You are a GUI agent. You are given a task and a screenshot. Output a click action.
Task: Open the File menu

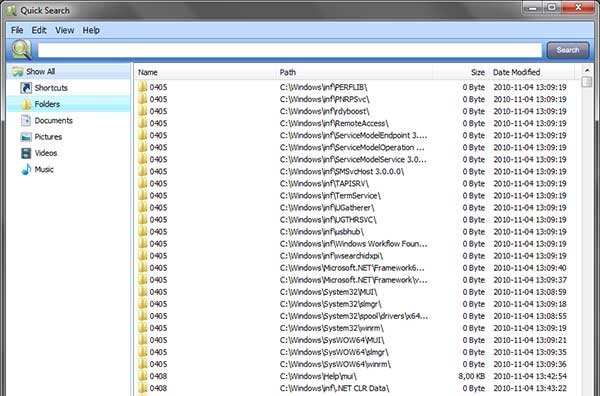pos(17,30)
